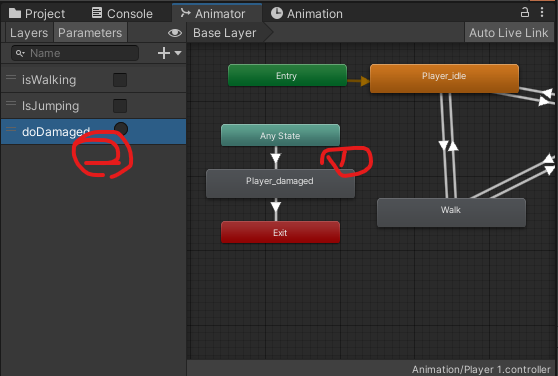This screenshot has height=376, width=558.
Task: Lock the Animator window with padlock icon
Action: 525,12
